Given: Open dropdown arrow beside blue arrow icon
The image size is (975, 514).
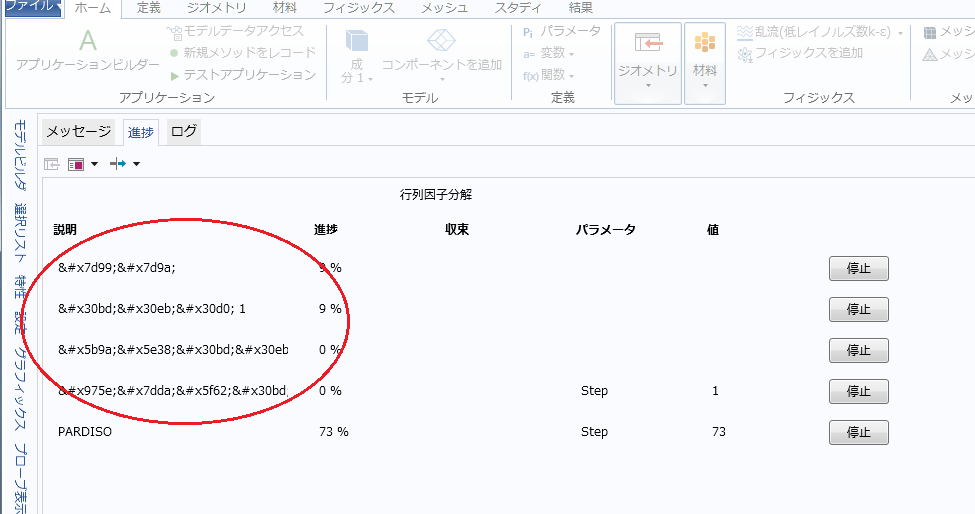Looking at the screenshot, I should click(136, 164).
